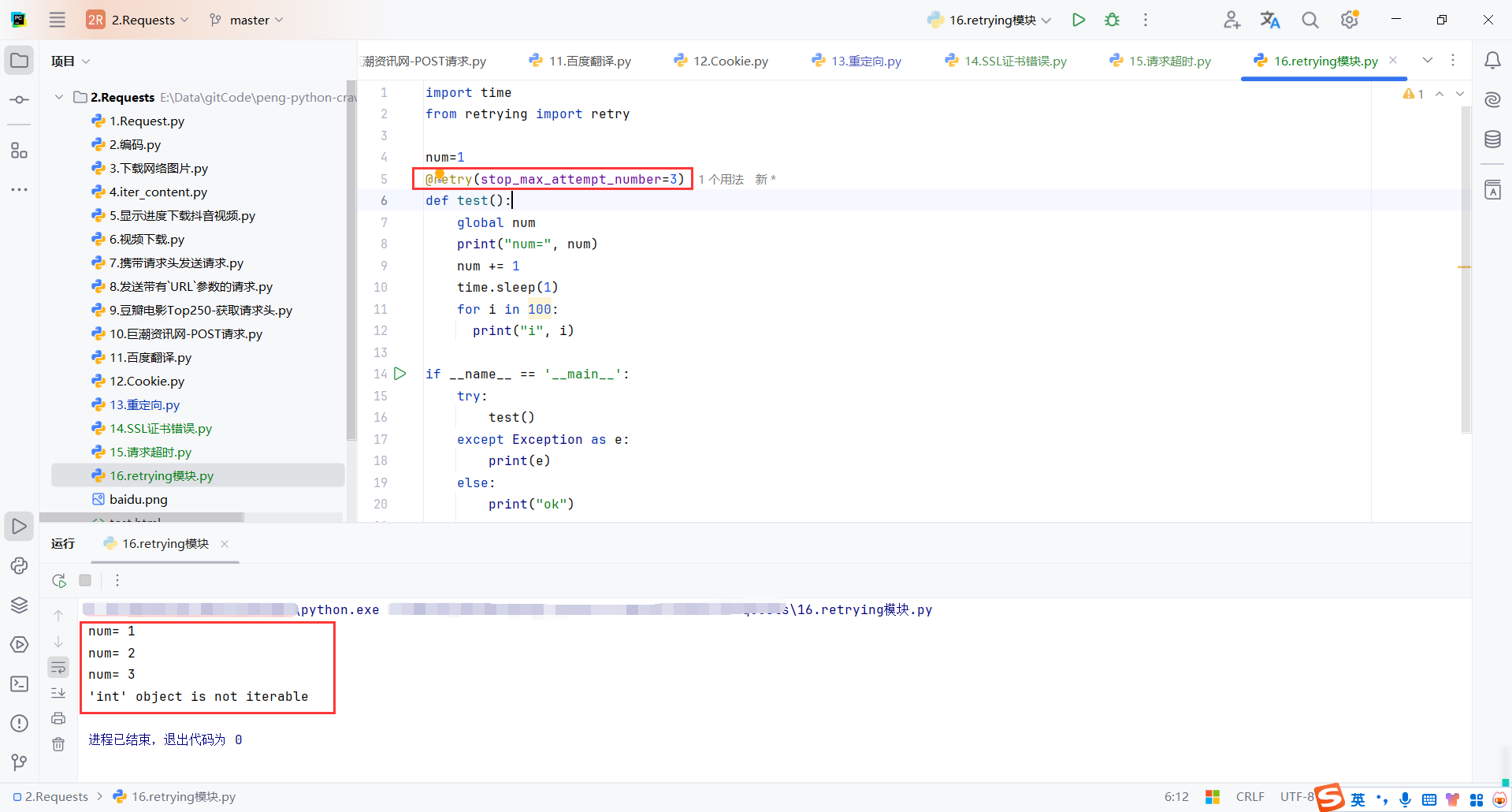The width and height of the screenshot is (1512, 812).
Task: Open the Structure tool window
Action: point(20,151)
